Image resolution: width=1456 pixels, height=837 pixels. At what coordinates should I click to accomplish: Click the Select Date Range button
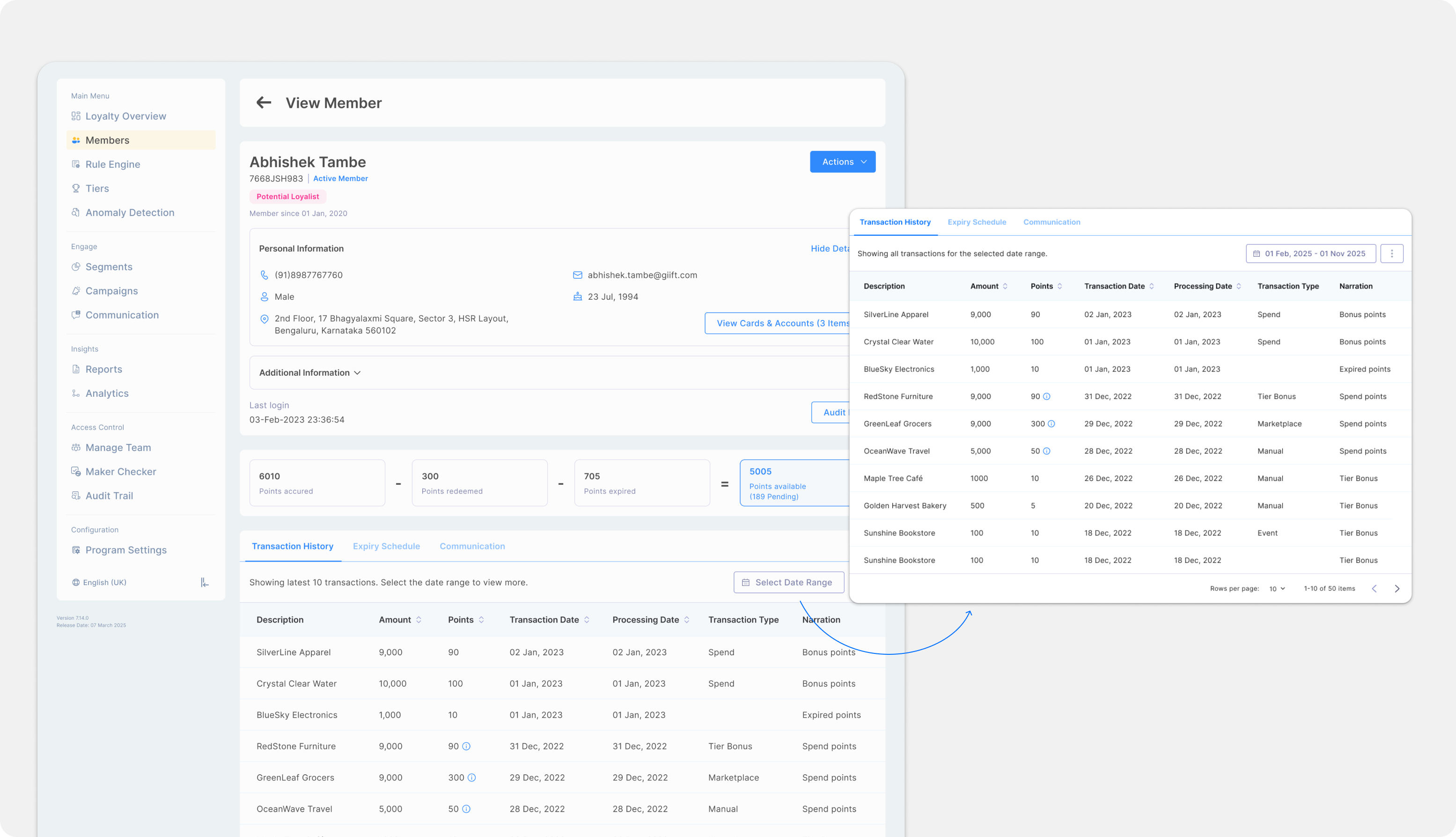click(788, 582)
